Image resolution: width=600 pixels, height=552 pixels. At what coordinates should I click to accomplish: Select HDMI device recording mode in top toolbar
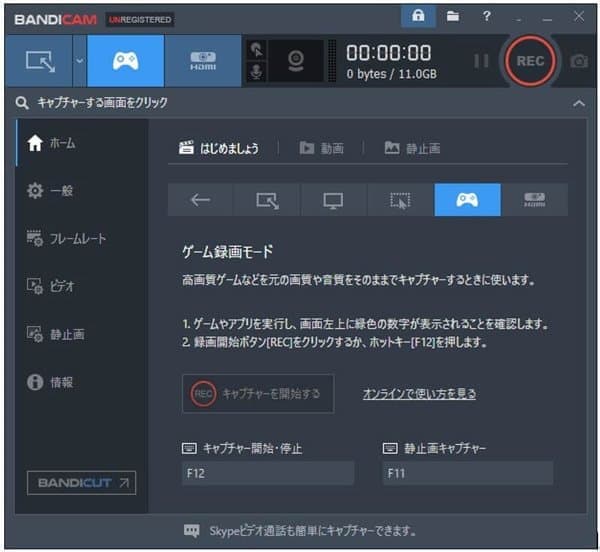click(x=203, y=61)
